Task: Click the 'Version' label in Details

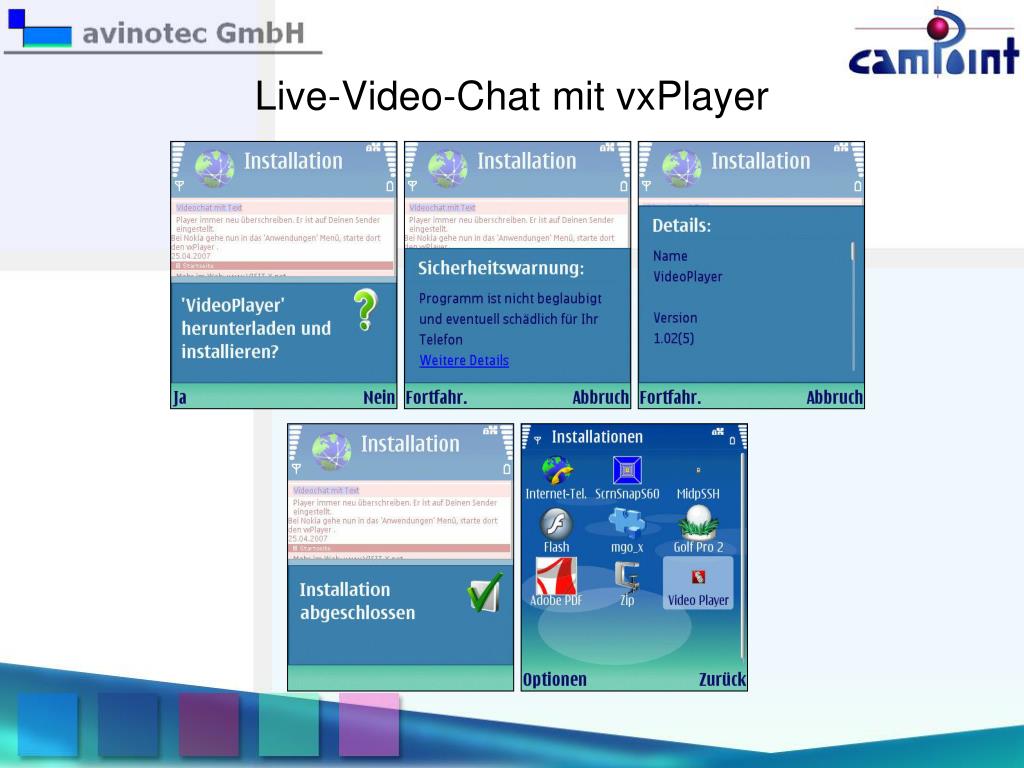Action: tap(675, 318)
